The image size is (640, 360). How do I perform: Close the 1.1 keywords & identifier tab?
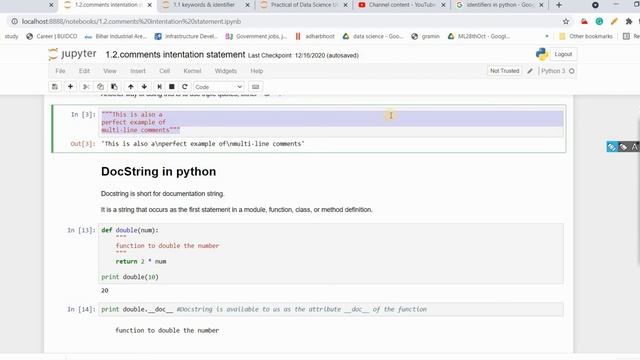click(247, 5)
